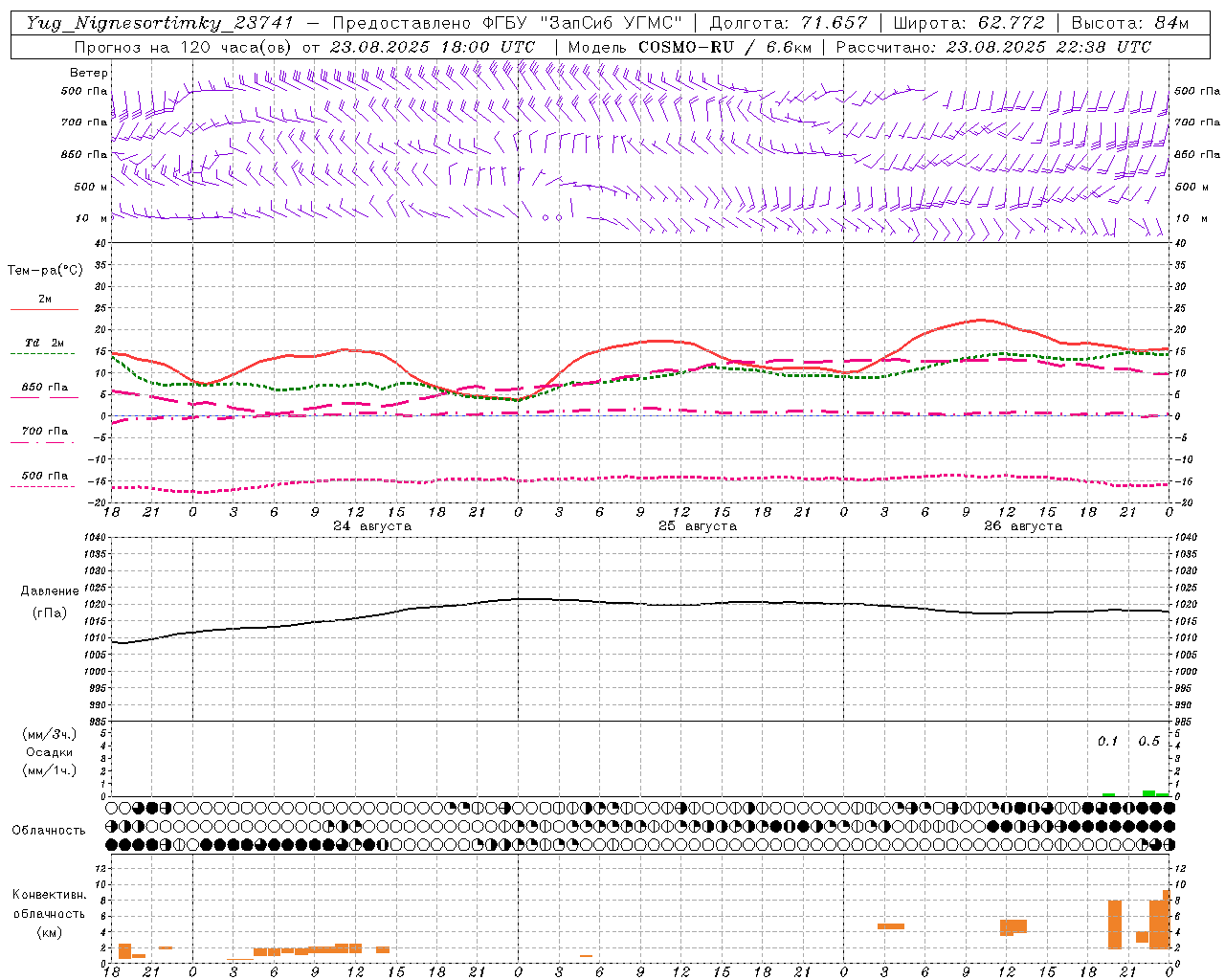The height and width of the screenshot is (980, 1225).
Task: Click the Облачность cloud cover label
Action: 49,830
